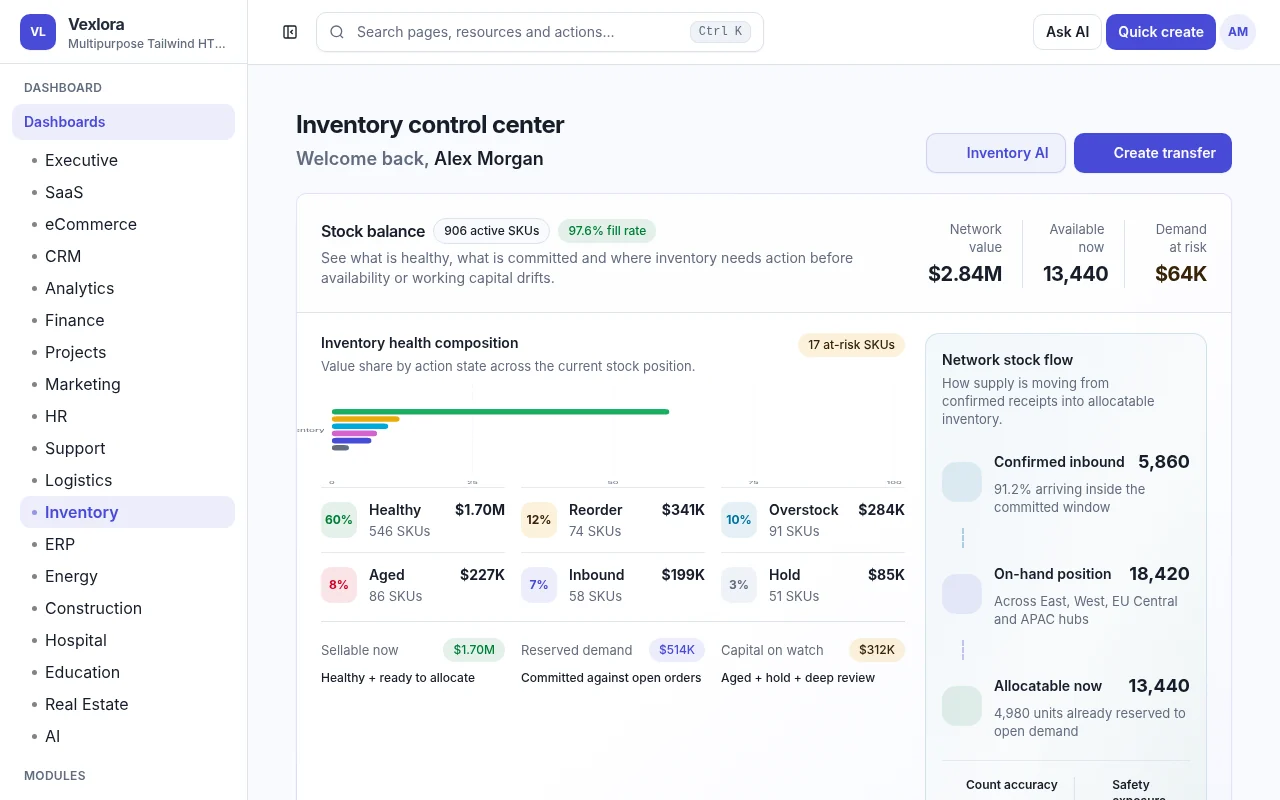Click the green bar in health chart
Viewport: 1280px width, 800px height.
(500, 411)
